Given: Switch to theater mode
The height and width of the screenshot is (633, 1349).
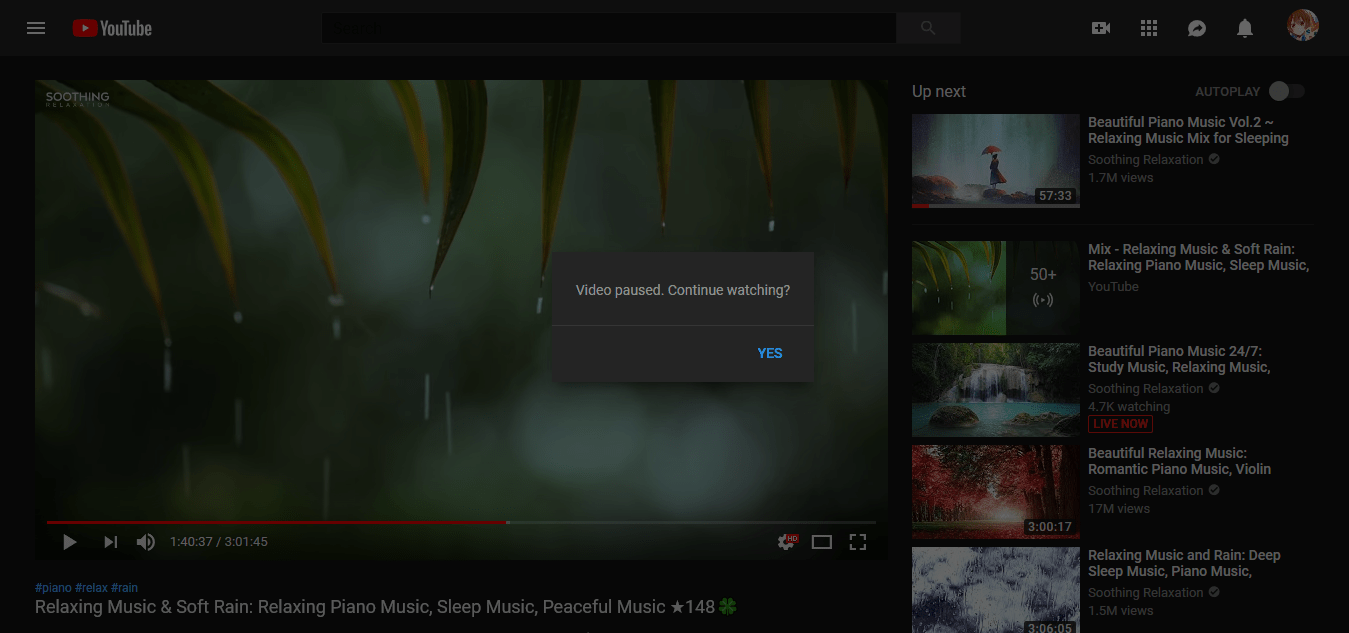Looking at the screenshot, I should pyautogui.click(x=821, y=541).
